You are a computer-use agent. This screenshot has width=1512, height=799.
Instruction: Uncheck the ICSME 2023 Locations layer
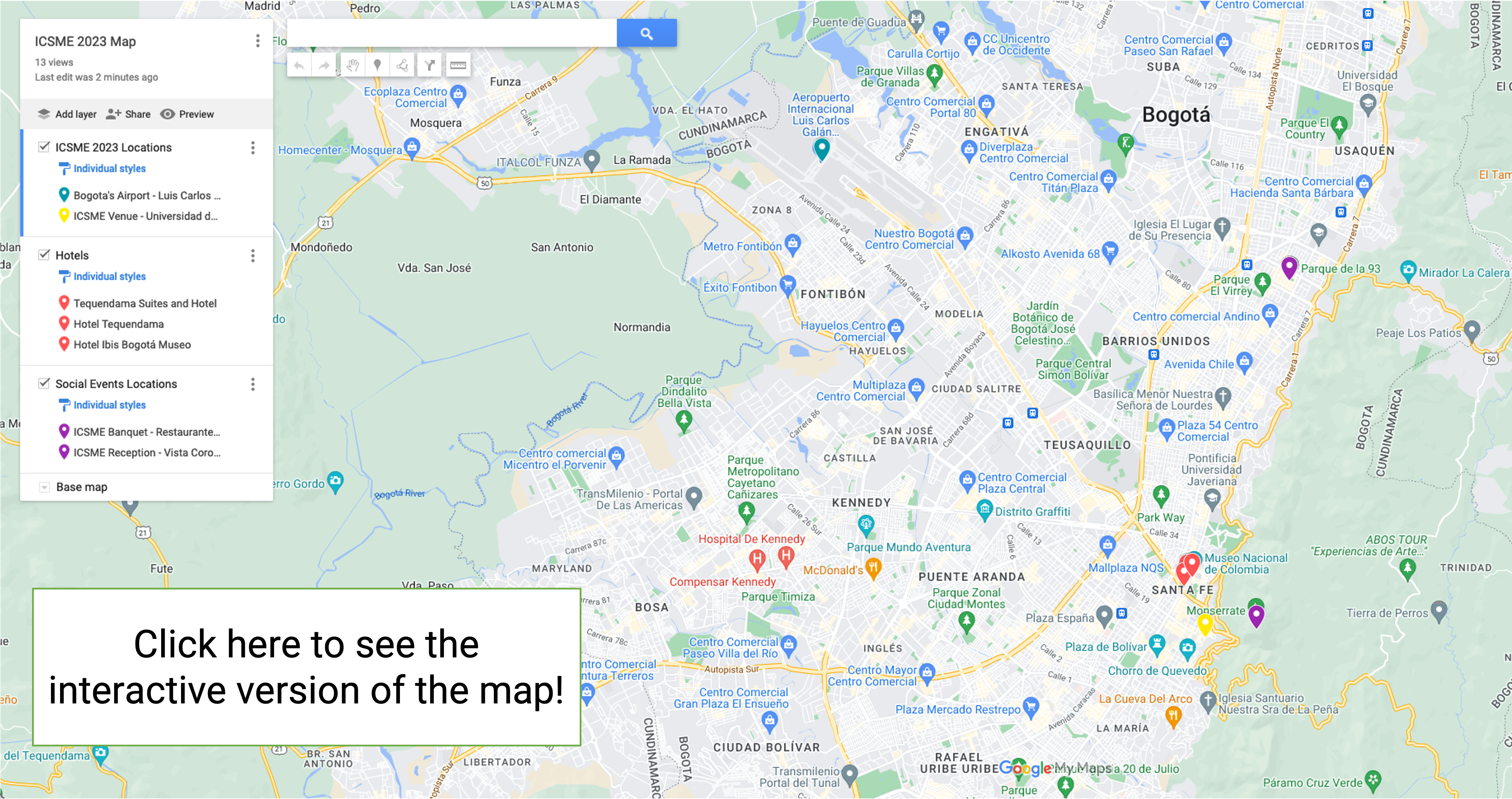44,147
